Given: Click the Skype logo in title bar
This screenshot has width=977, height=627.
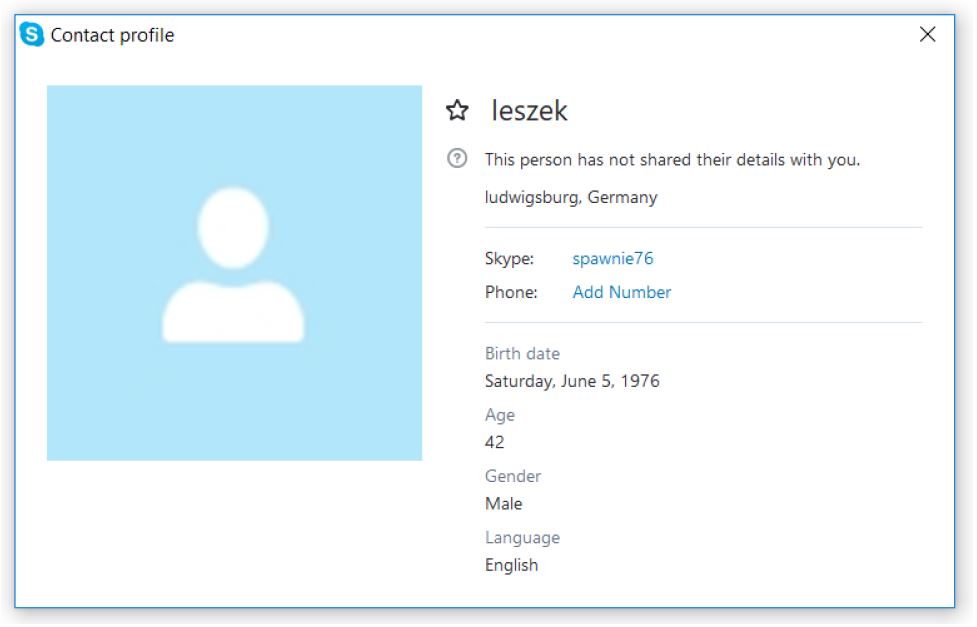Looking at the screenshot, I should pyautogui.click(x=32, y=35).
